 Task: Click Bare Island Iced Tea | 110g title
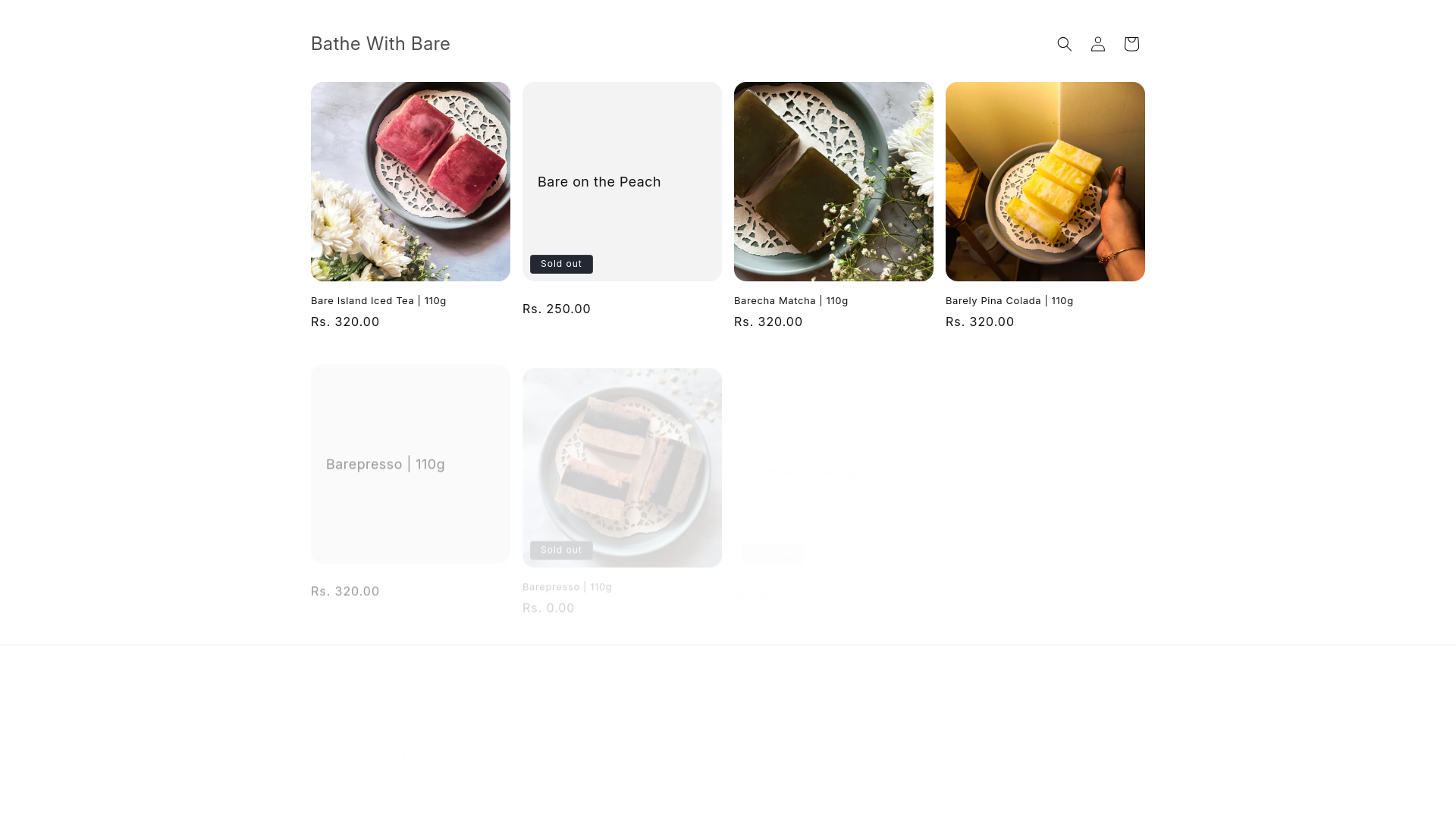[378, 300]
